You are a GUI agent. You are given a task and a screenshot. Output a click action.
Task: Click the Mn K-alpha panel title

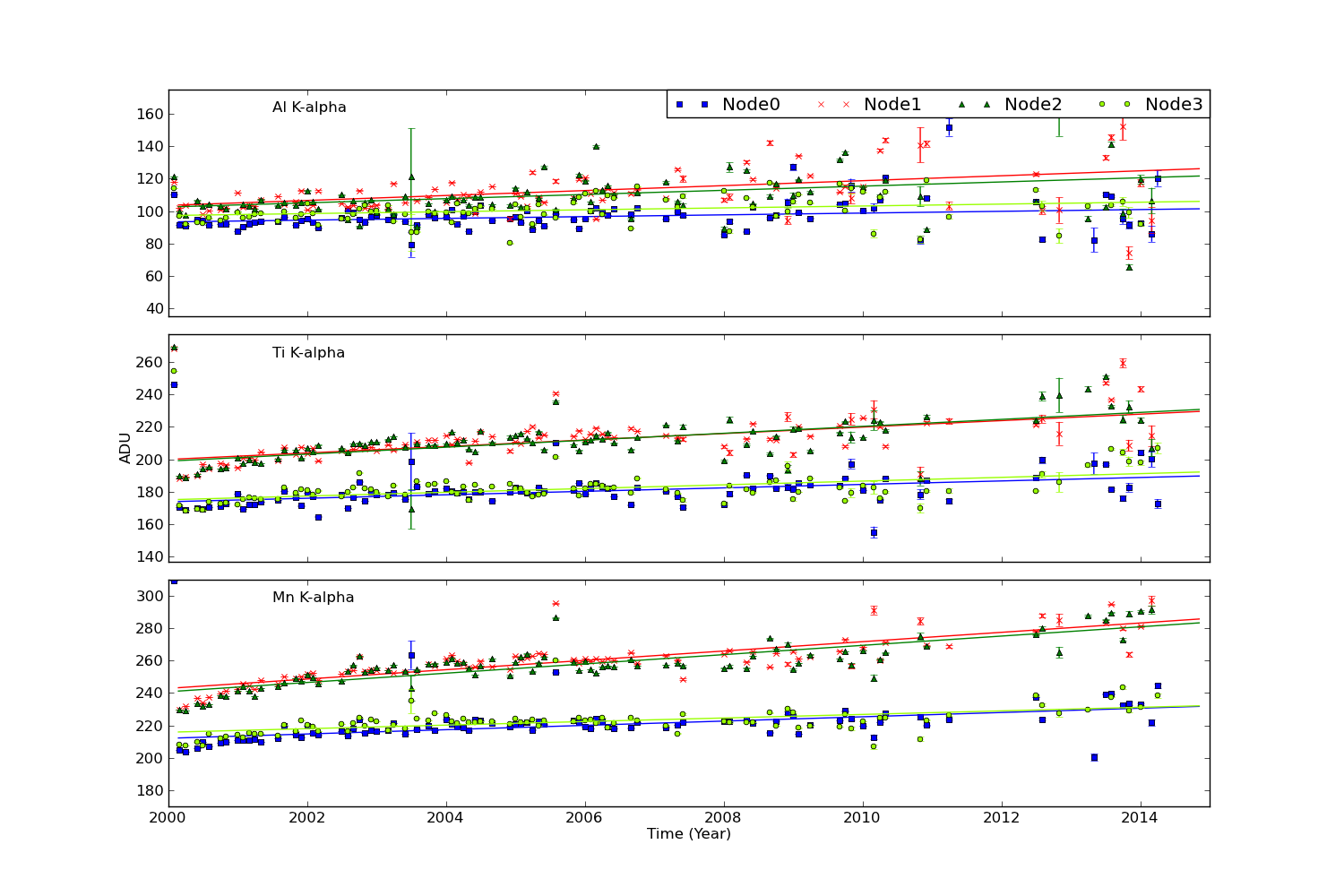click(x=313, y=598)
